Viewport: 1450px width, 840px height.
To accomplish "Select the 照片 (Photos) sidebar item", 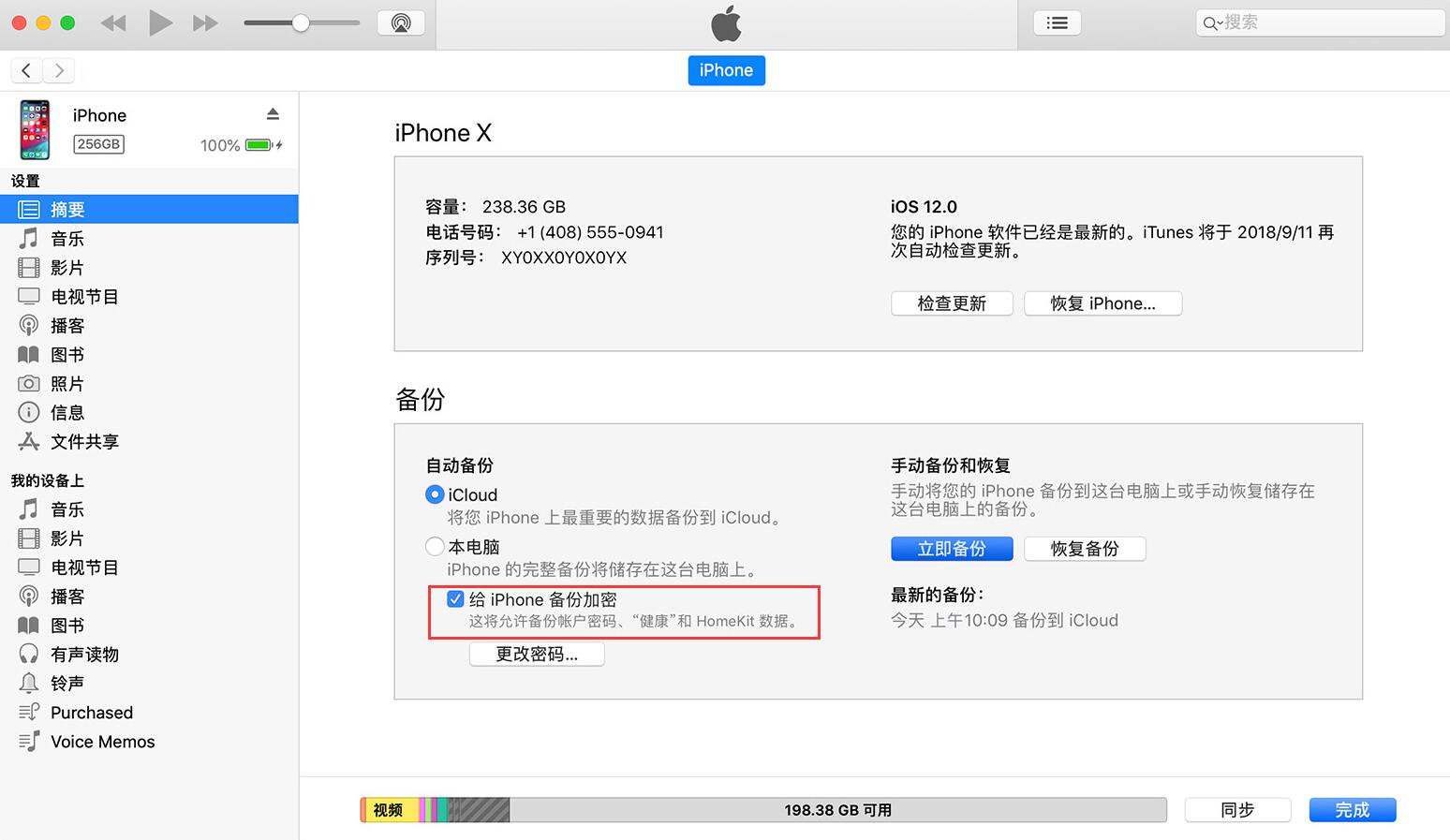I will point(66,383).
